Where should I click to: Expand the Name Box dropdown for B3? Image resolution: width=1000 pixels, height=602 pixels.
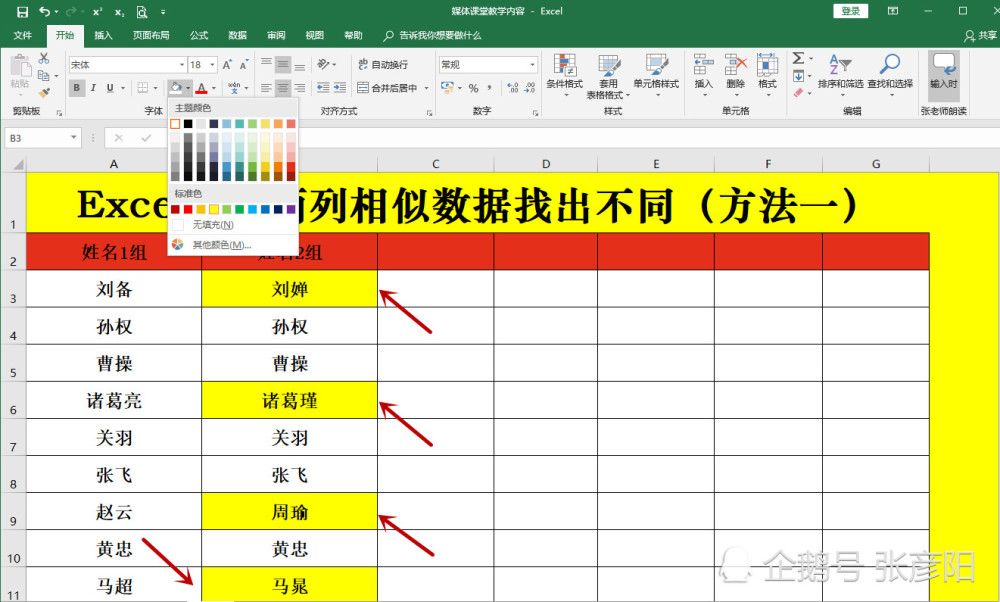tap(74, 138)
